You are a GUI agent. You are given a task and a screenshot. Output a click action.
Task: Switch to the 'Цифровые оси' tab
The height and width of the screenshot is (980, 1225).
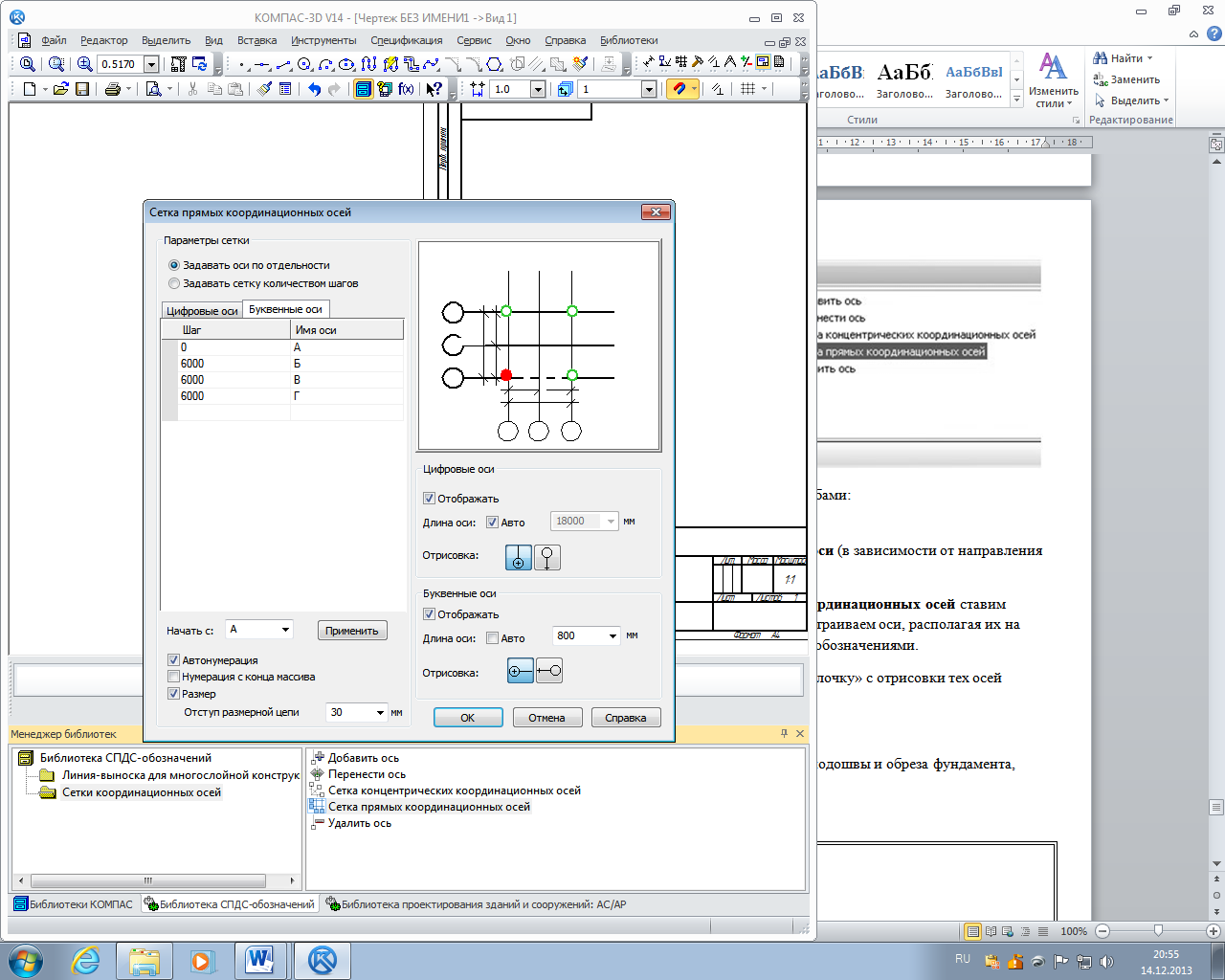pos(202,311)
